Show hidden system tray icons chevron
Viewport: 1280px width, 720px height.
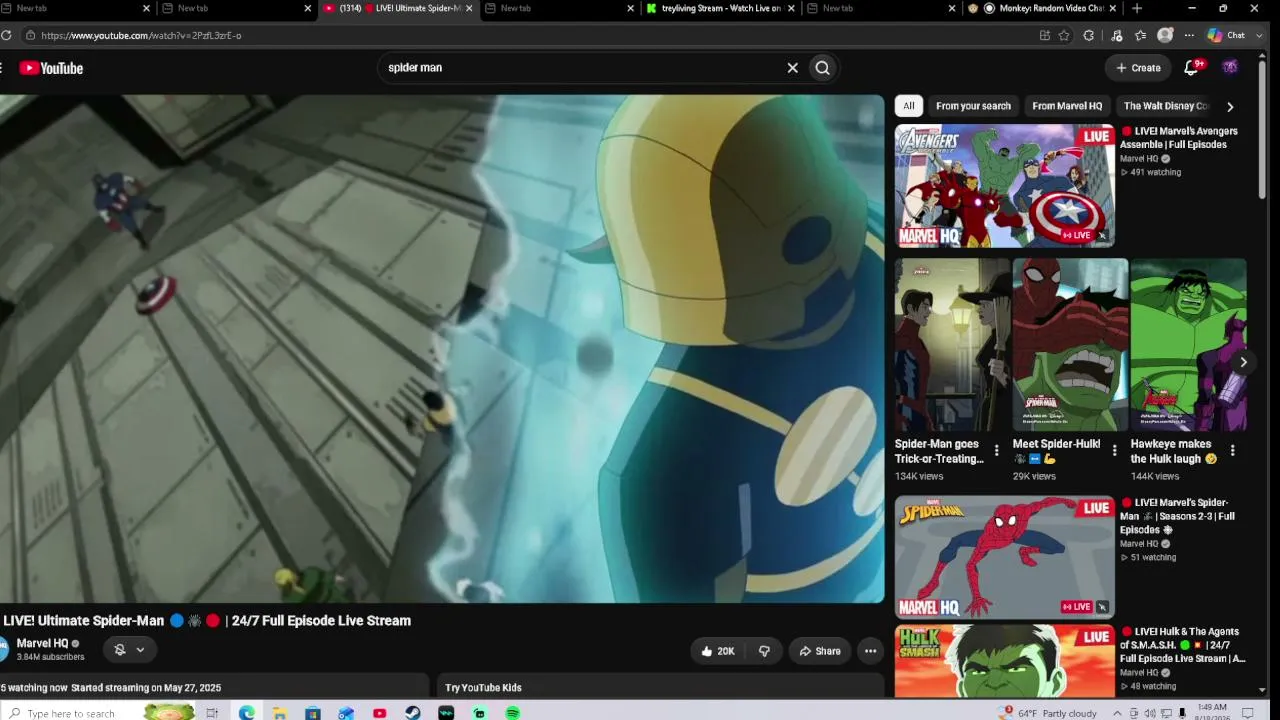1117,713
